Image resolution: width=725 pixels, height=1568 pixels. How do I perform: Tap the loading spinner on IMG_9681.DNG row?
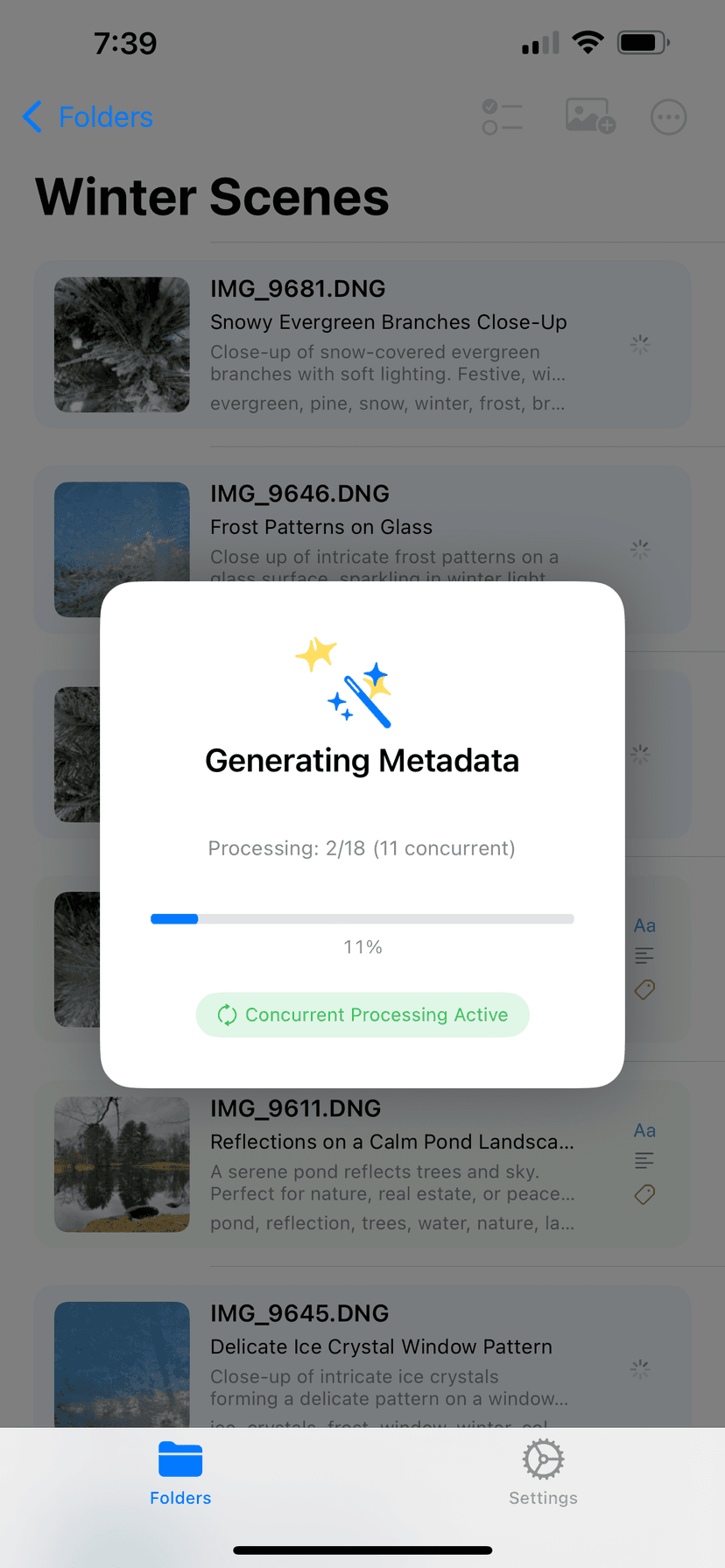[640, 345]
